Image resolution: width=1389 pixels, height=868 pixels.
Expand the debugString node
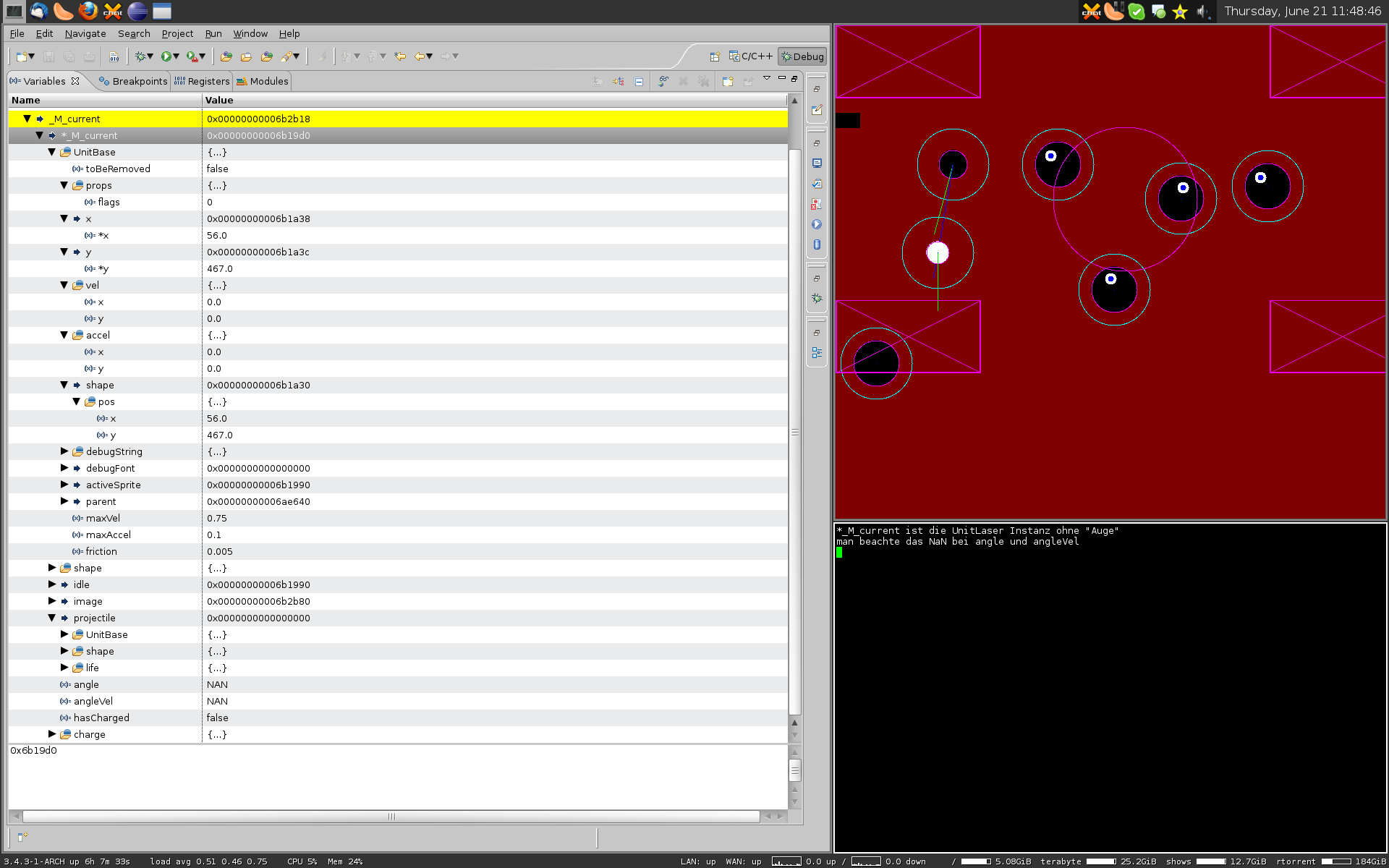[64, 451]
